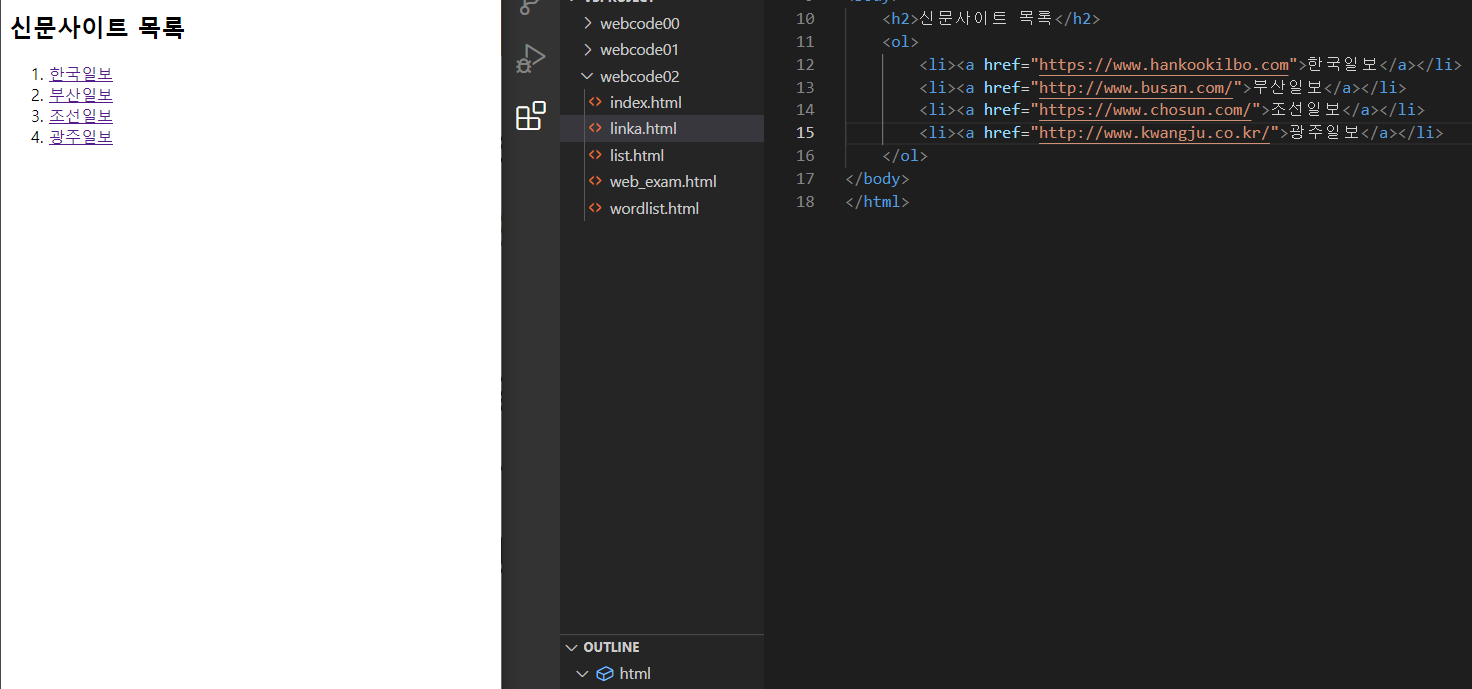Follow the hankookilbo.com URL in code editor

coord(1164,65)
